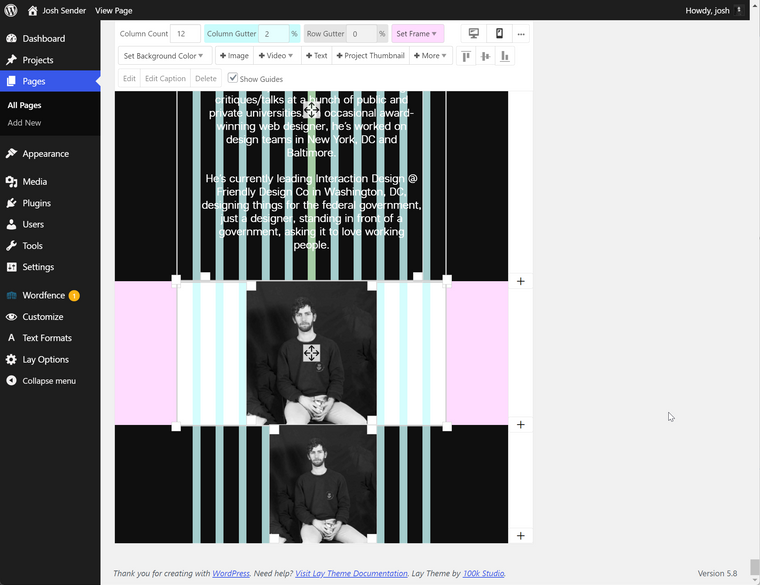Open the three-dots extra options button
This screenshot has width=760, height=585.
[521, 34]
